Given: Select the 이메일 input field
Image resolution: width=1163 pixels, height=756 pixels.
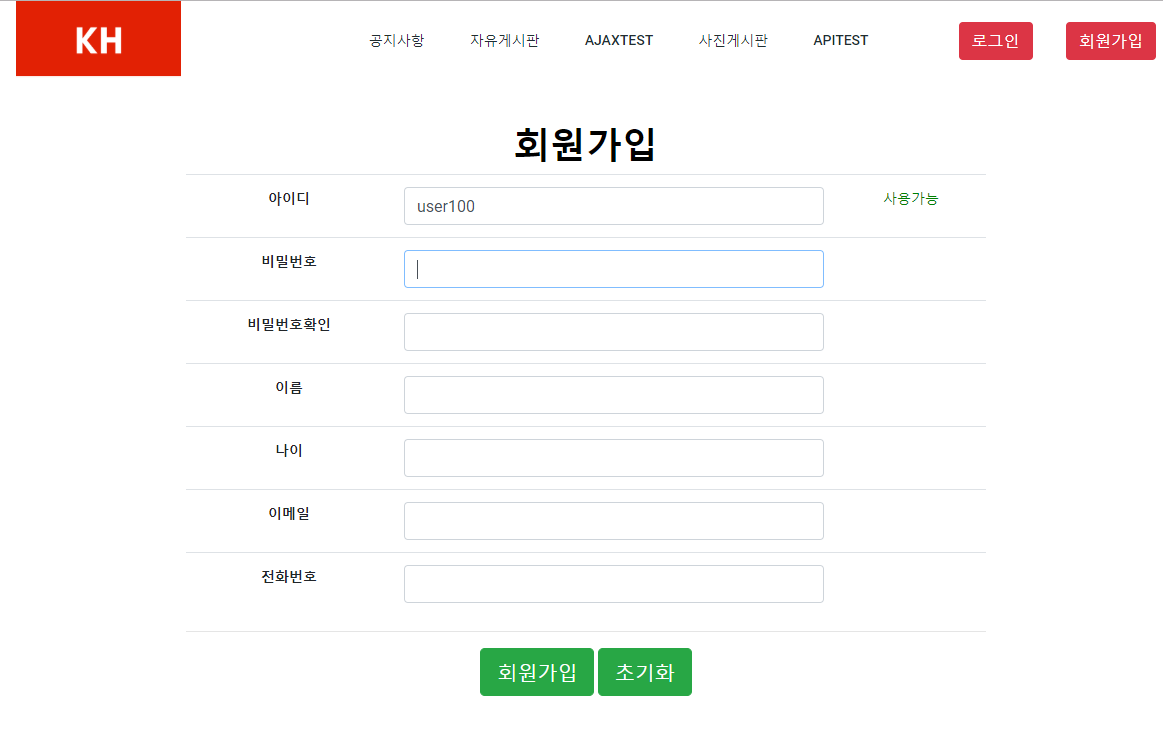Looking at the screenshot, I should (x=613, y=522).
